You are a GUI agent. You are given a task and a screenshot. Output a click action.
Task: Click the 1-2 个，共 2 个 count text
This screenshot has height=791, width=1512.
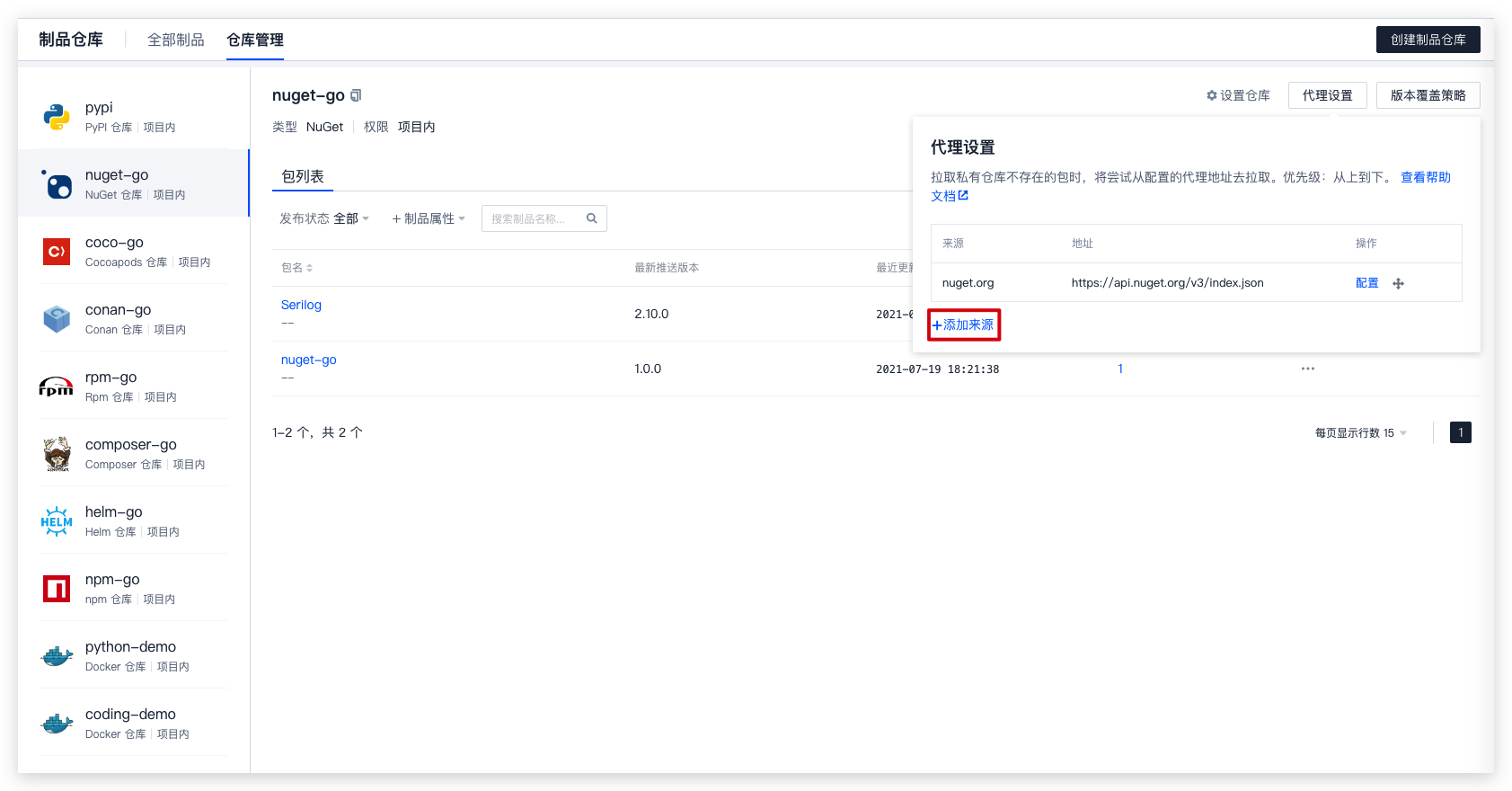[x=317, y=432]
